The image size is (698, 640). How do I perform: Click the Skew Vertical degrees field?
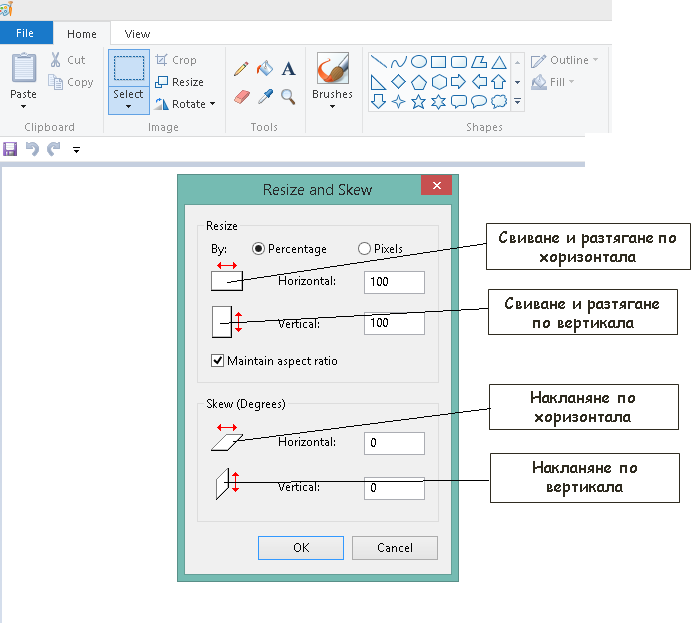pyautogui.click(x=394, y=488)
